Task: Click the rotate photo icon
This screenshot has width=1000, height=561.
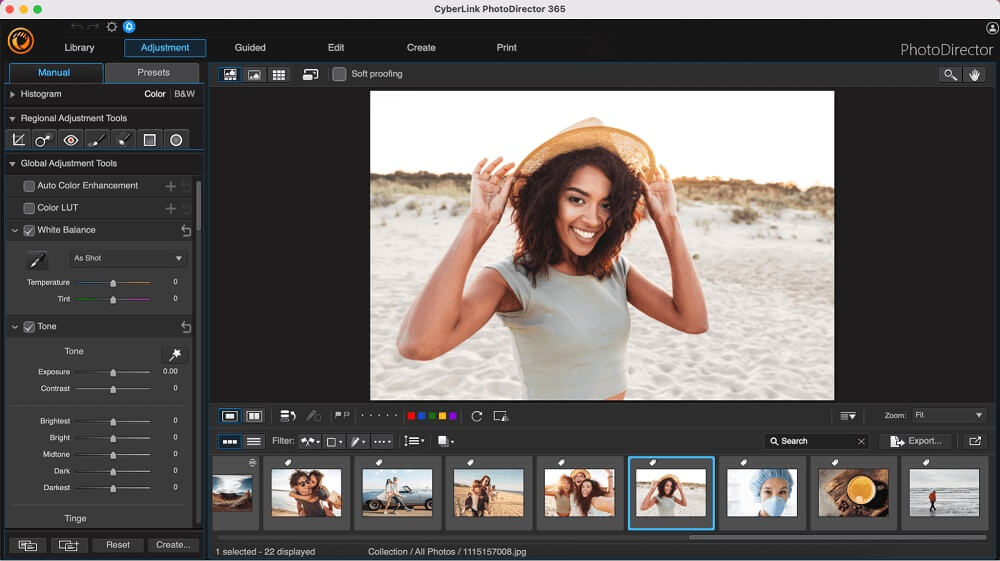Action: point(476,416)
